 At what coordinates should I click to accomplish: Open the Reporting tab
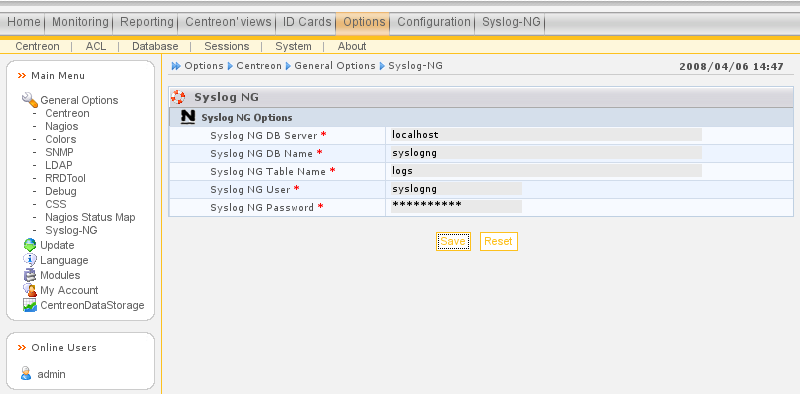pyautogui.click(x=147, y=22)
